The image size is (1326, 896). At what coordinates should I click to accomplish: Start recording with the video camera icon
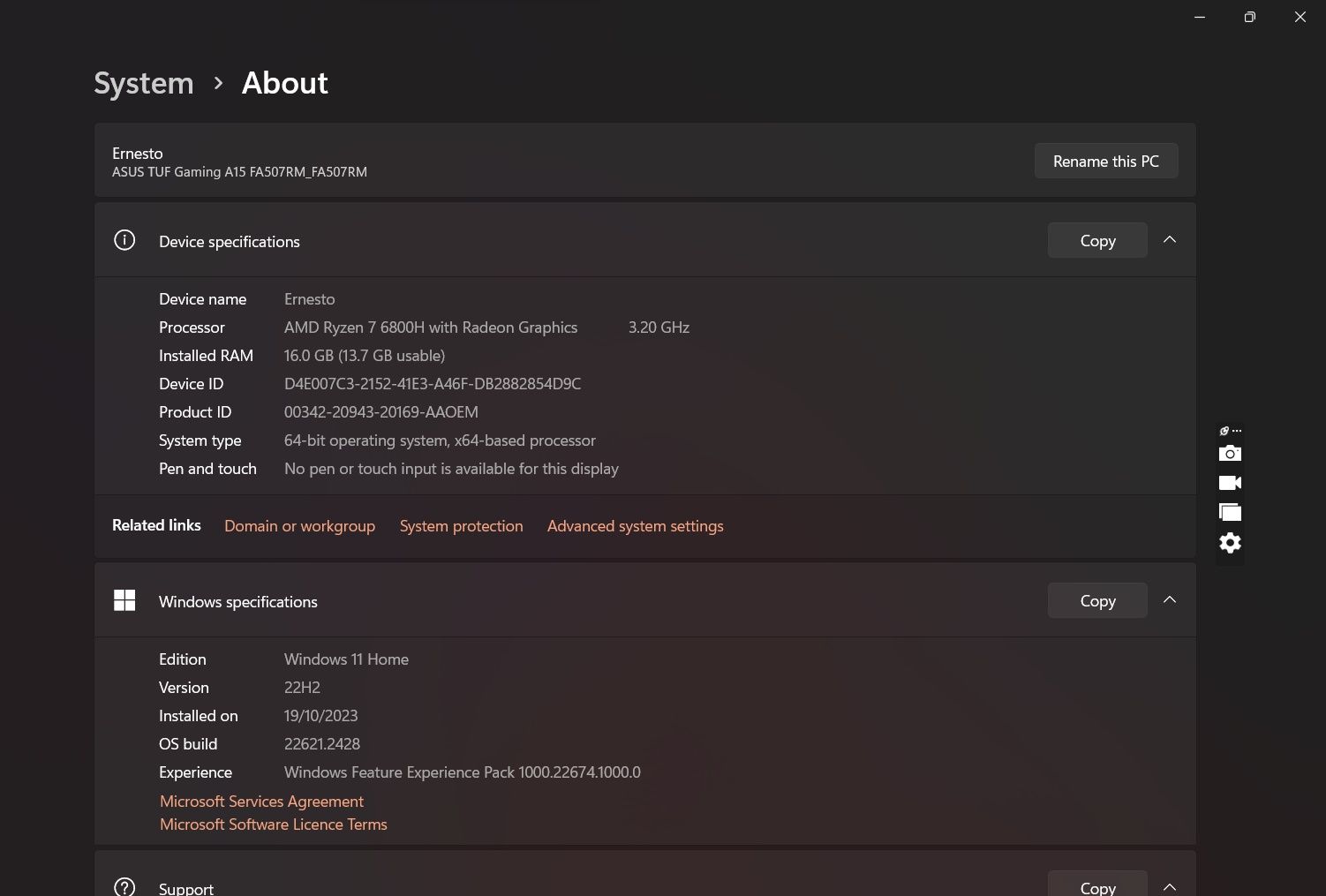tap(1230, 483)
